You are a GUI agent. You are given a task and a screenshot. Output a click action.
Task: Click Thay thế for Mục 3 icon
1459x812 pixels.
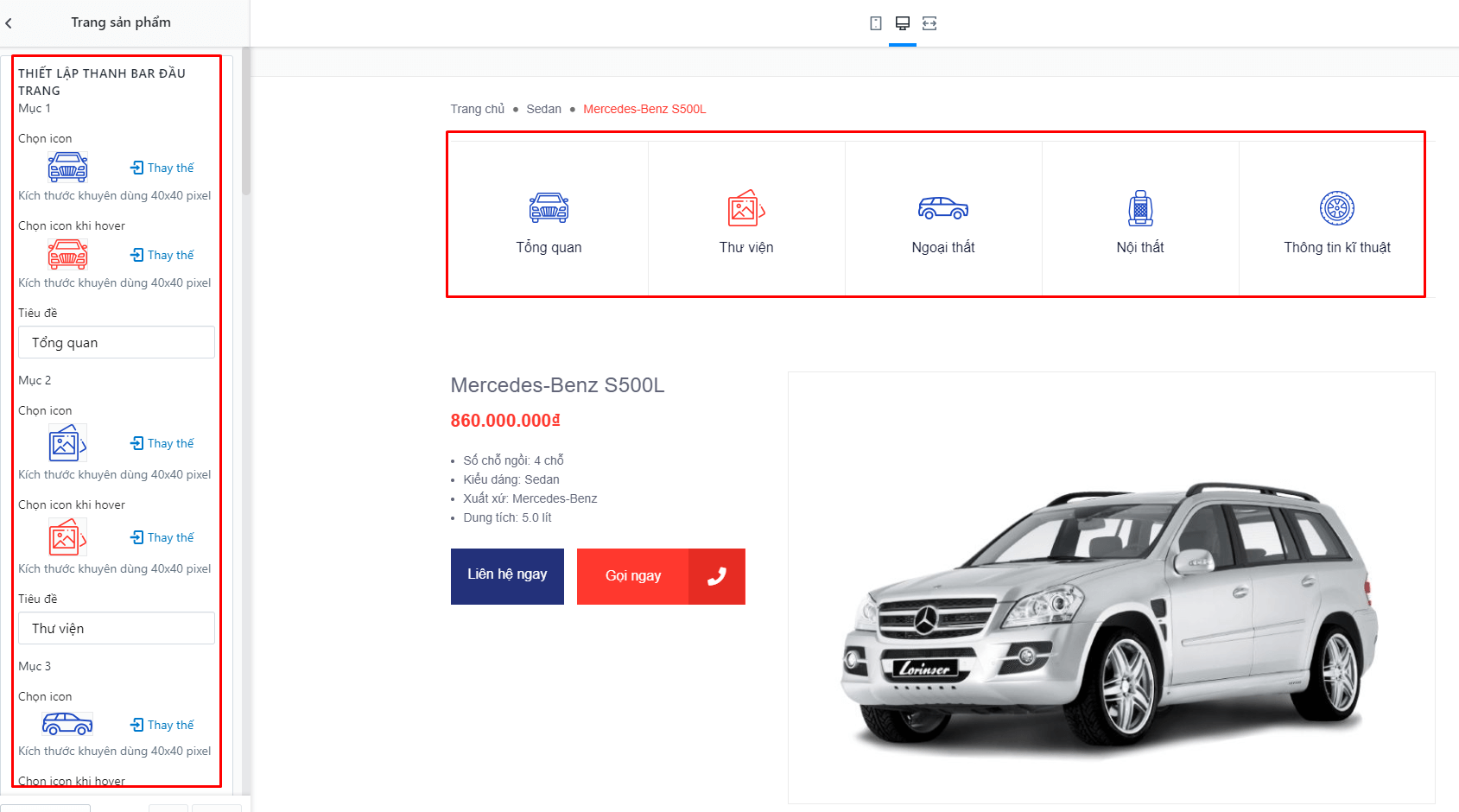162,725
